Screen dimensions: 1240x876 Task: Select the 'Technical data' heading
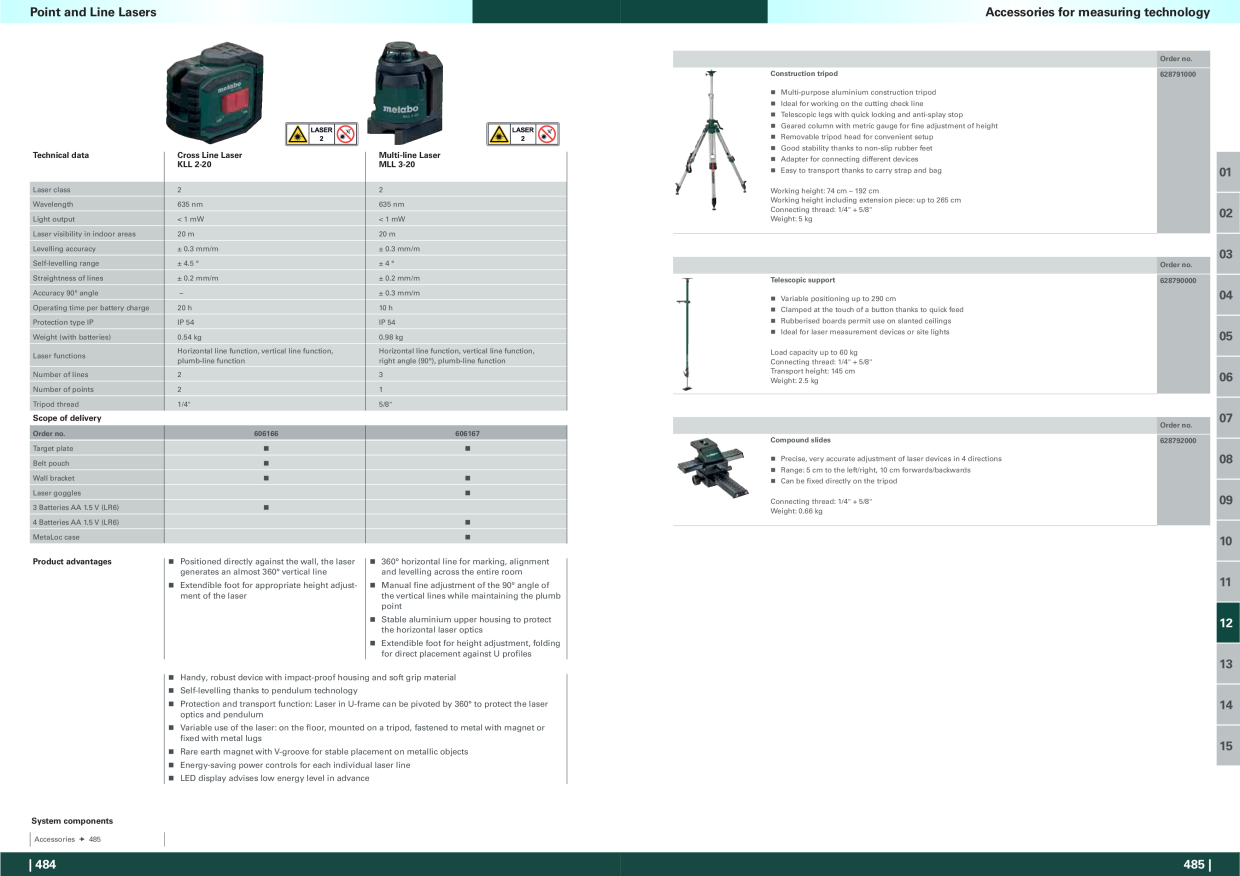(x=61, y=155)
